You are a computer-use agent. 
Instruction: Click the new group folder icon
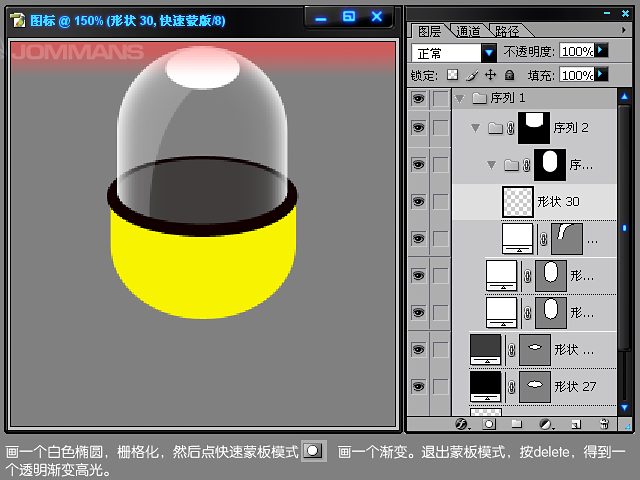(x=518, y=424)
